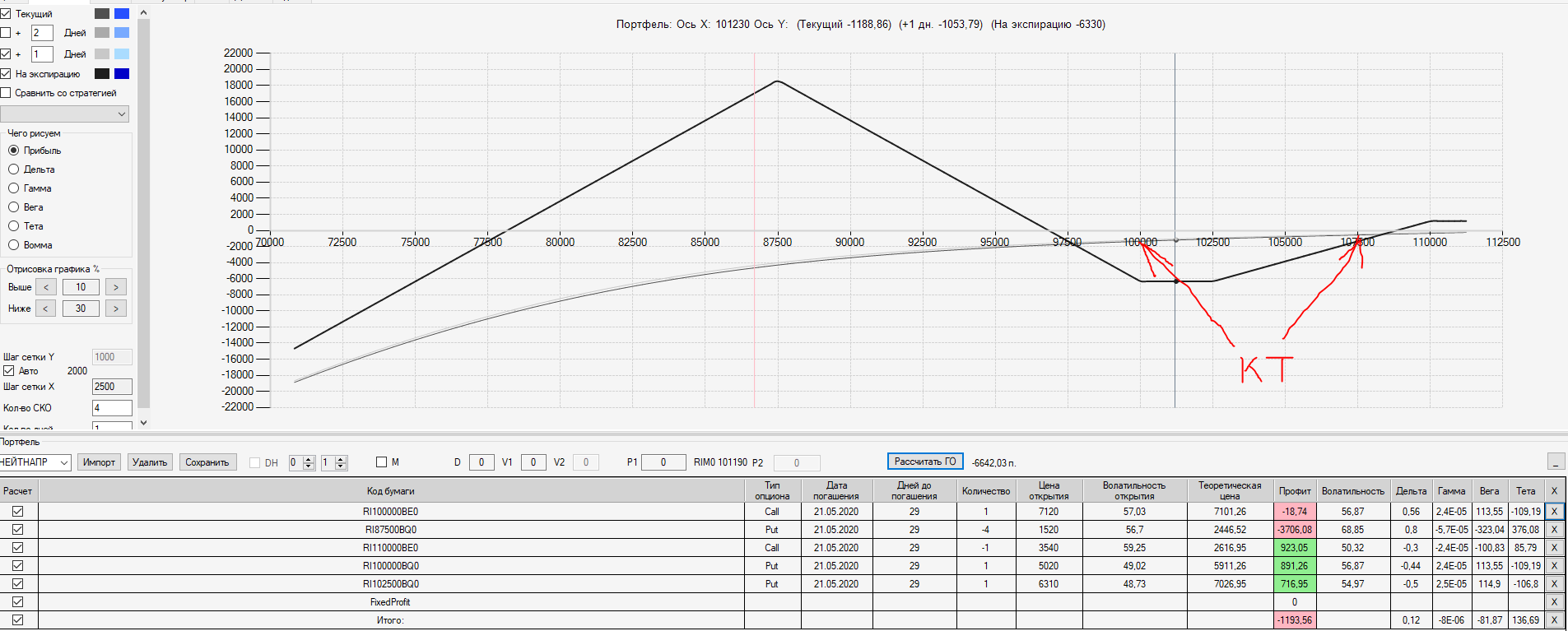1568x631 pixels.
Task: Delete the RI100000BE0 row with its X button
Action: 1554,512
